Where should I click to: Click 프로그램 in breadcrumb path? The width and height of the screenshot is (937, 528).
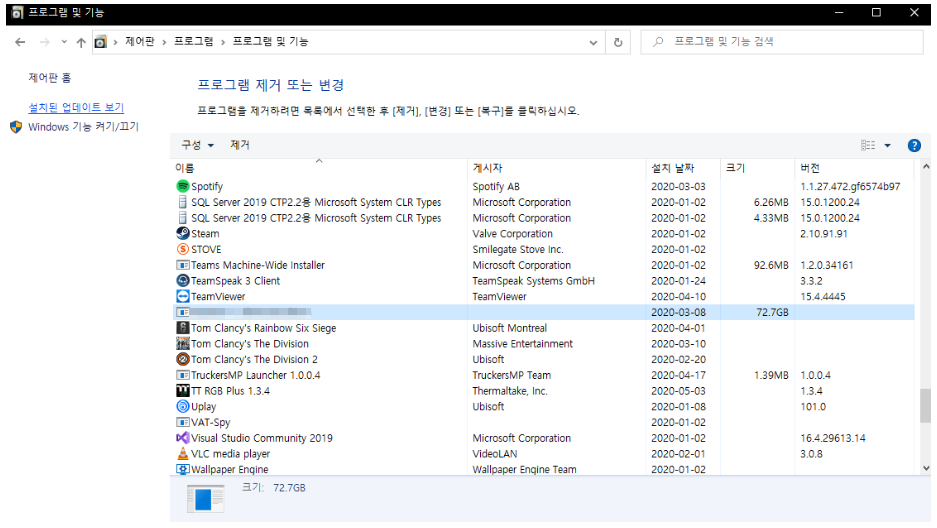click(194, 41)
